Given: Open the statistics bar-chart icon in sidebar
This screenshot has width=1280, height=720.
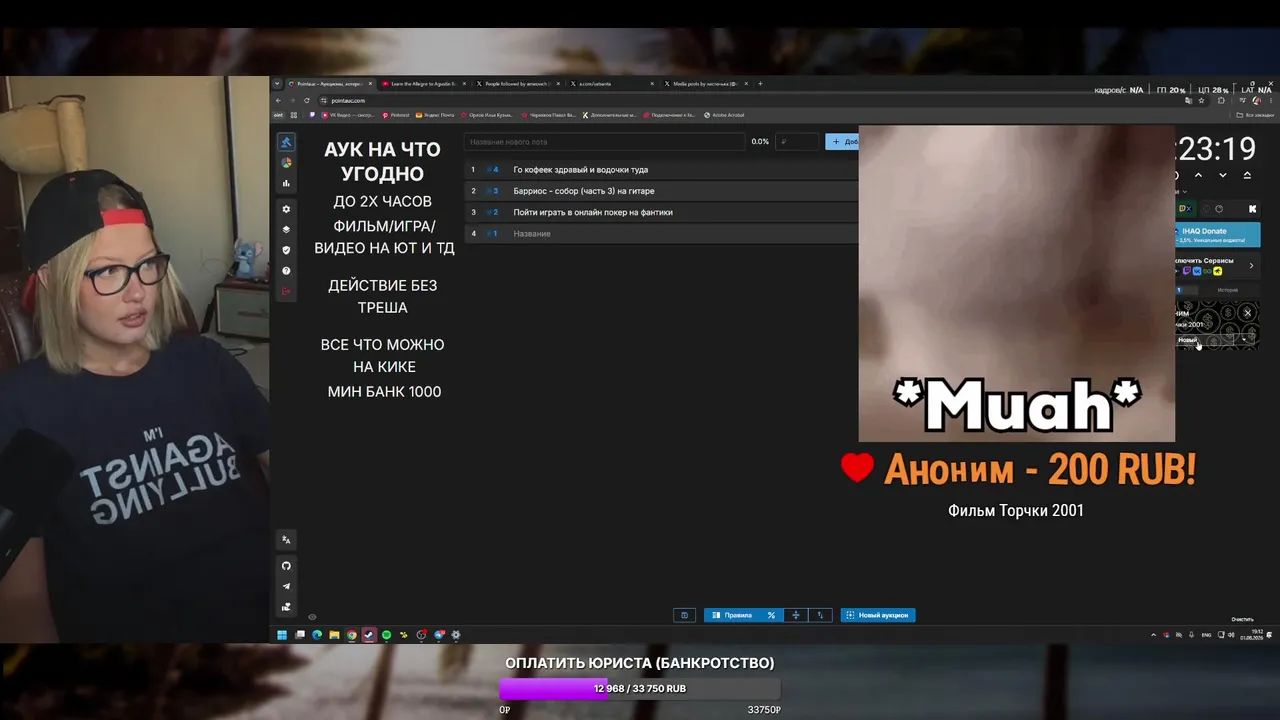Looking at the screenshot, I should [x=286, y=184].
